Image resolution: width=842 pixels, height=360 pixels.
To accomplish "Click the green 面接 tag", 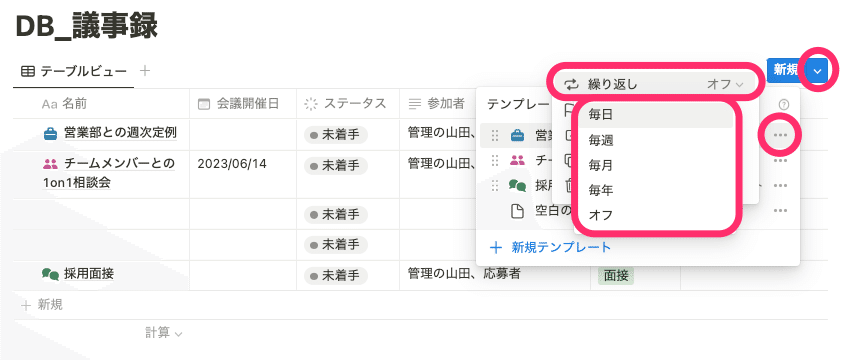I will (616, 276).
